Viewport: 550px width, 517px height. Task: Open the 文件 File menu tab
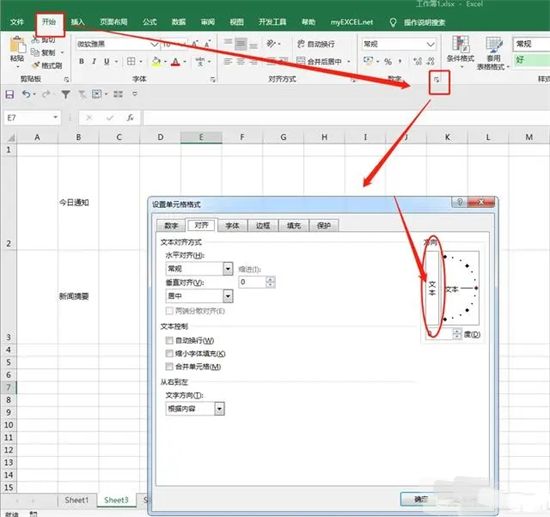coord(16,22)
